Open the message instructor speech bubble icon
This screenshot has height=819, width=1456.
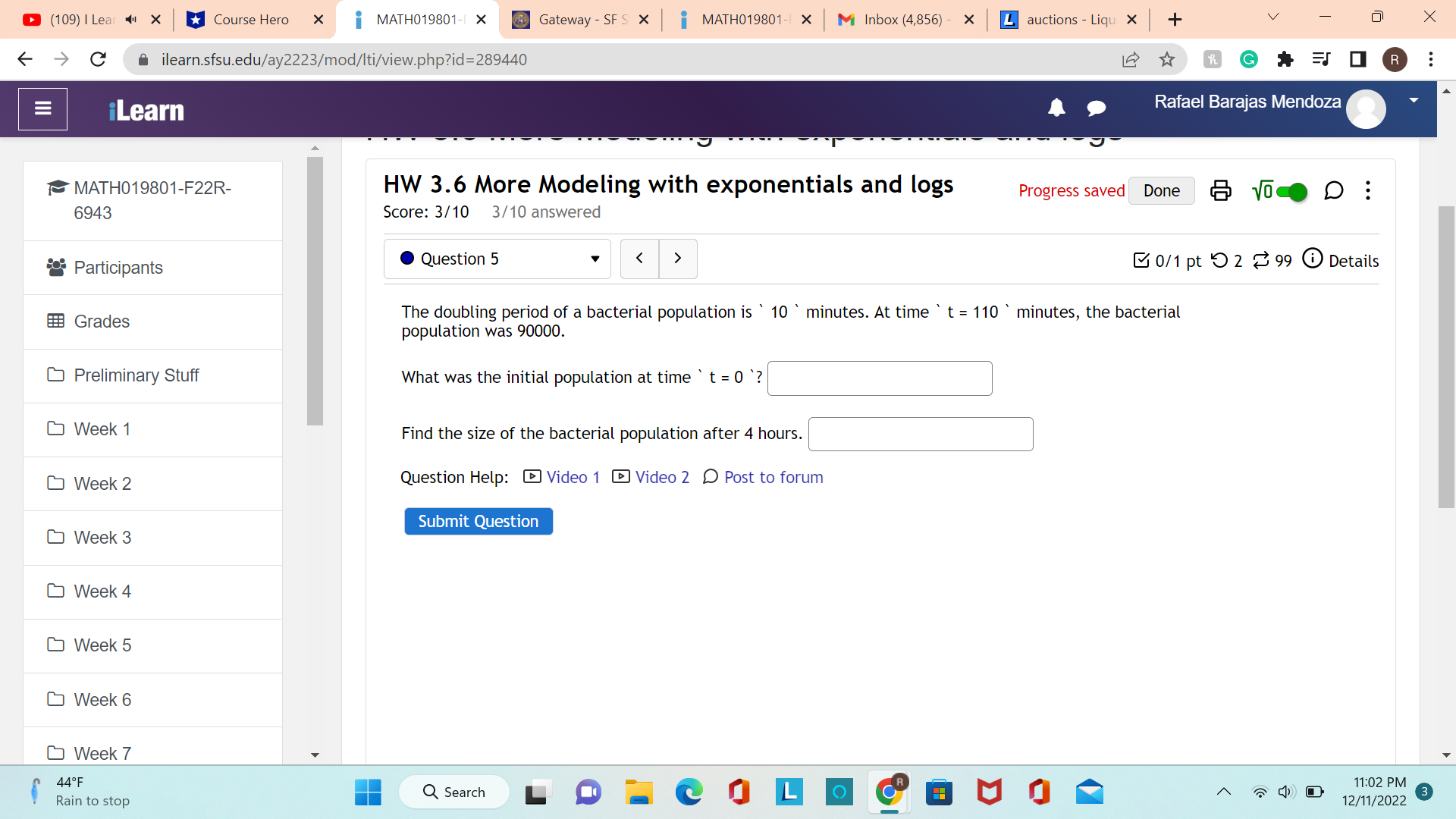click(1333, 190)
